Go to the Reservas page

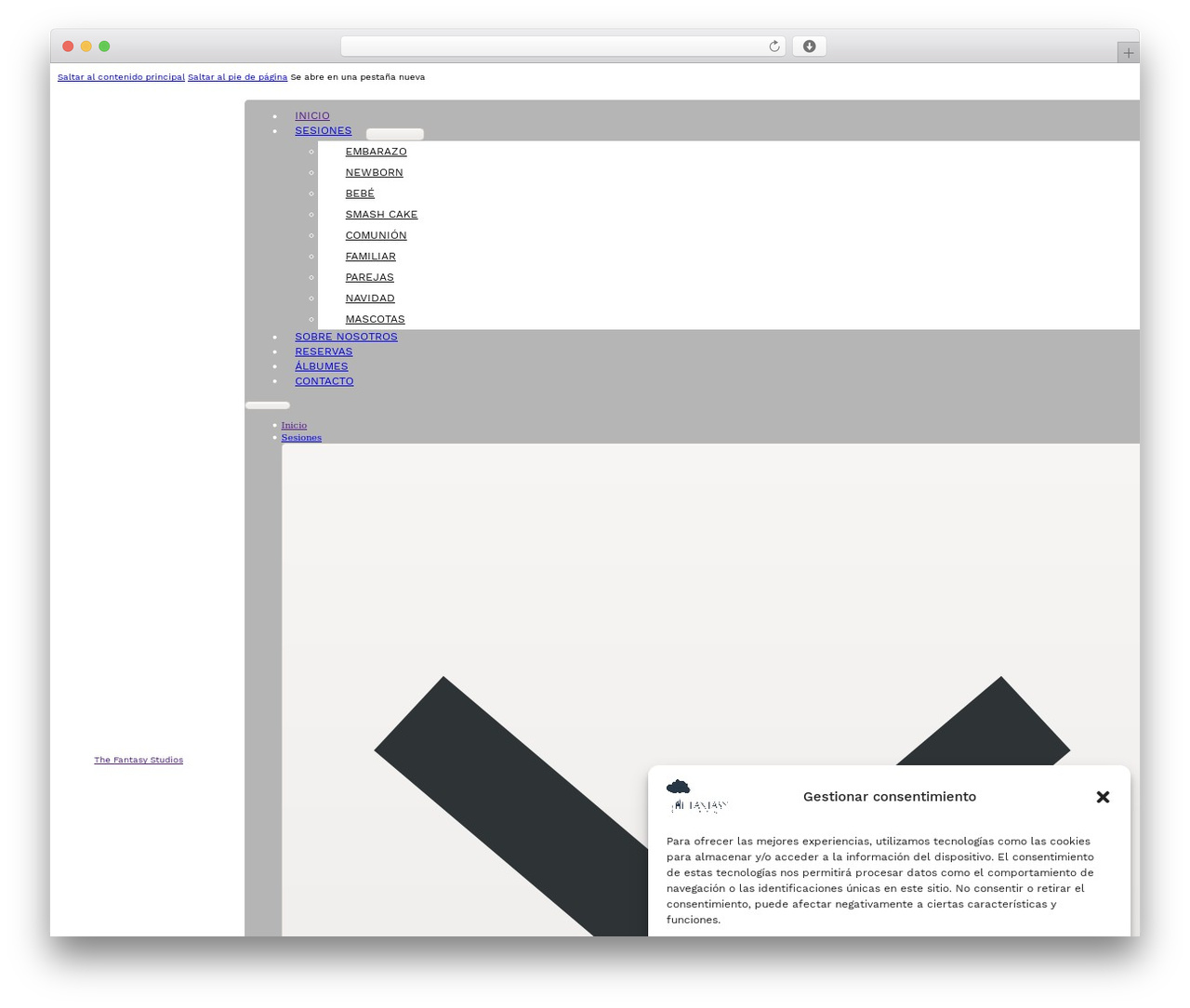click(324, 351)
